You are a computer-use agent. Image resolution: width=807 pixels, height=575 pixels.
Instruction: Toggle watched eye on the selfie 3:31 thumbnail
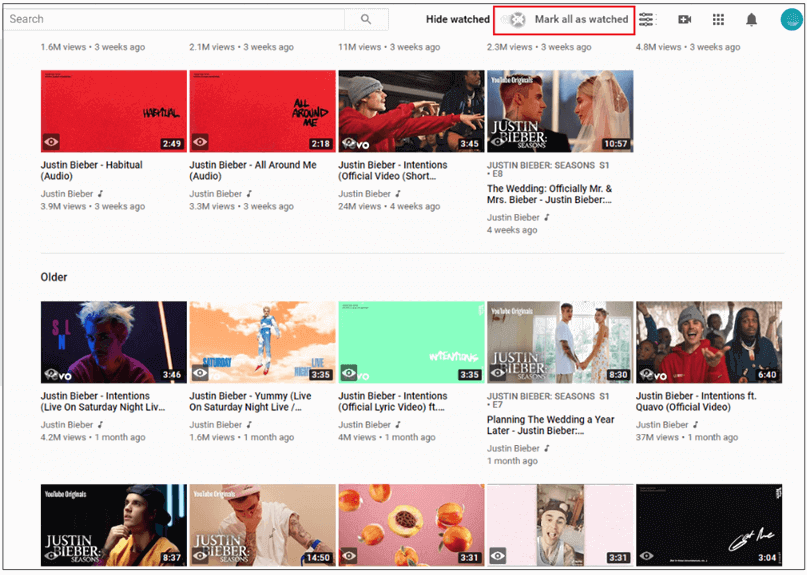[498, 555]
